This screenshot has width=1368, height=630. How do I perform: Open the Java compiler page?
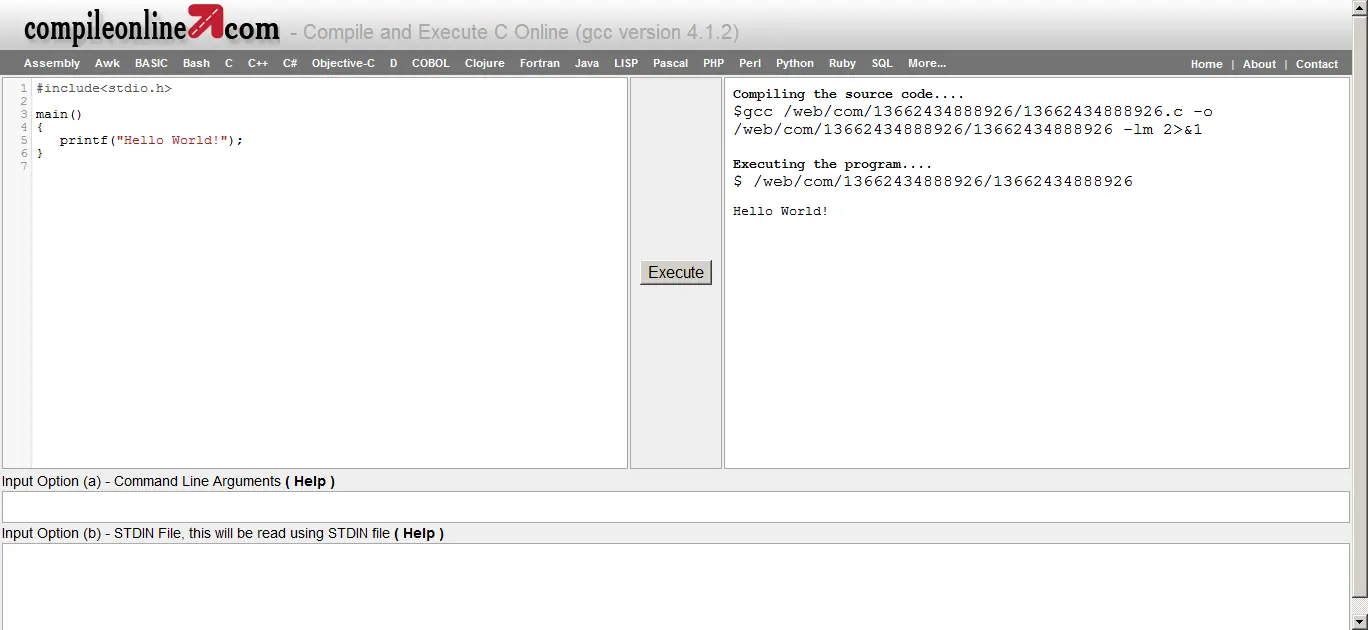click(x=587, y=63)
